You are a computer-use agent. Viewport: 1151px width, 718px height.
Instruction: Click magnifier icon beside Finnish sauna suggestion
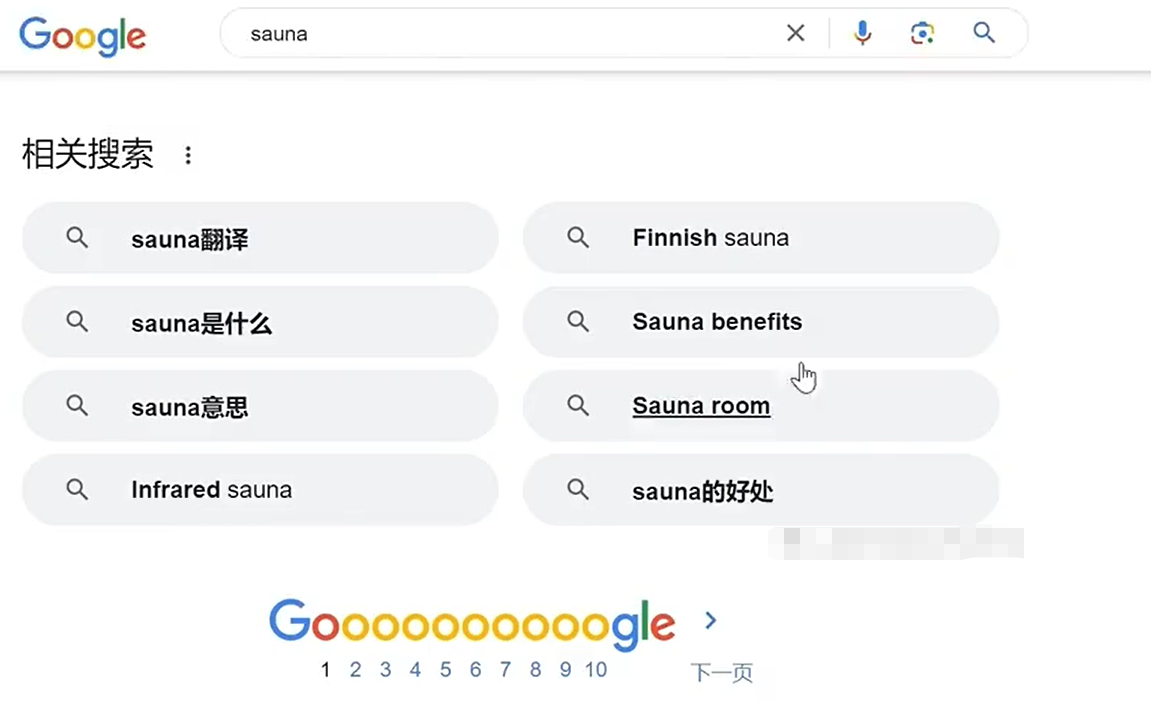click(578, 238)
